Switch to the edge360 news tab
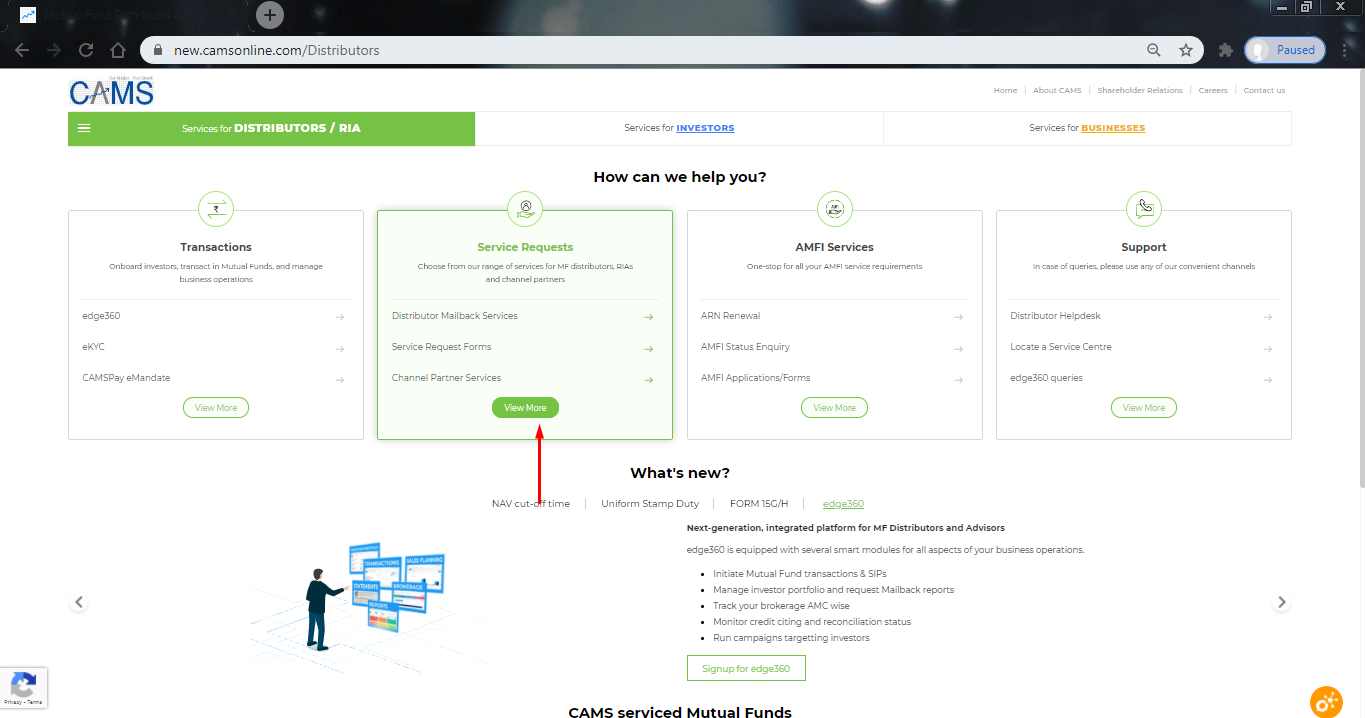 coord(843,504)
